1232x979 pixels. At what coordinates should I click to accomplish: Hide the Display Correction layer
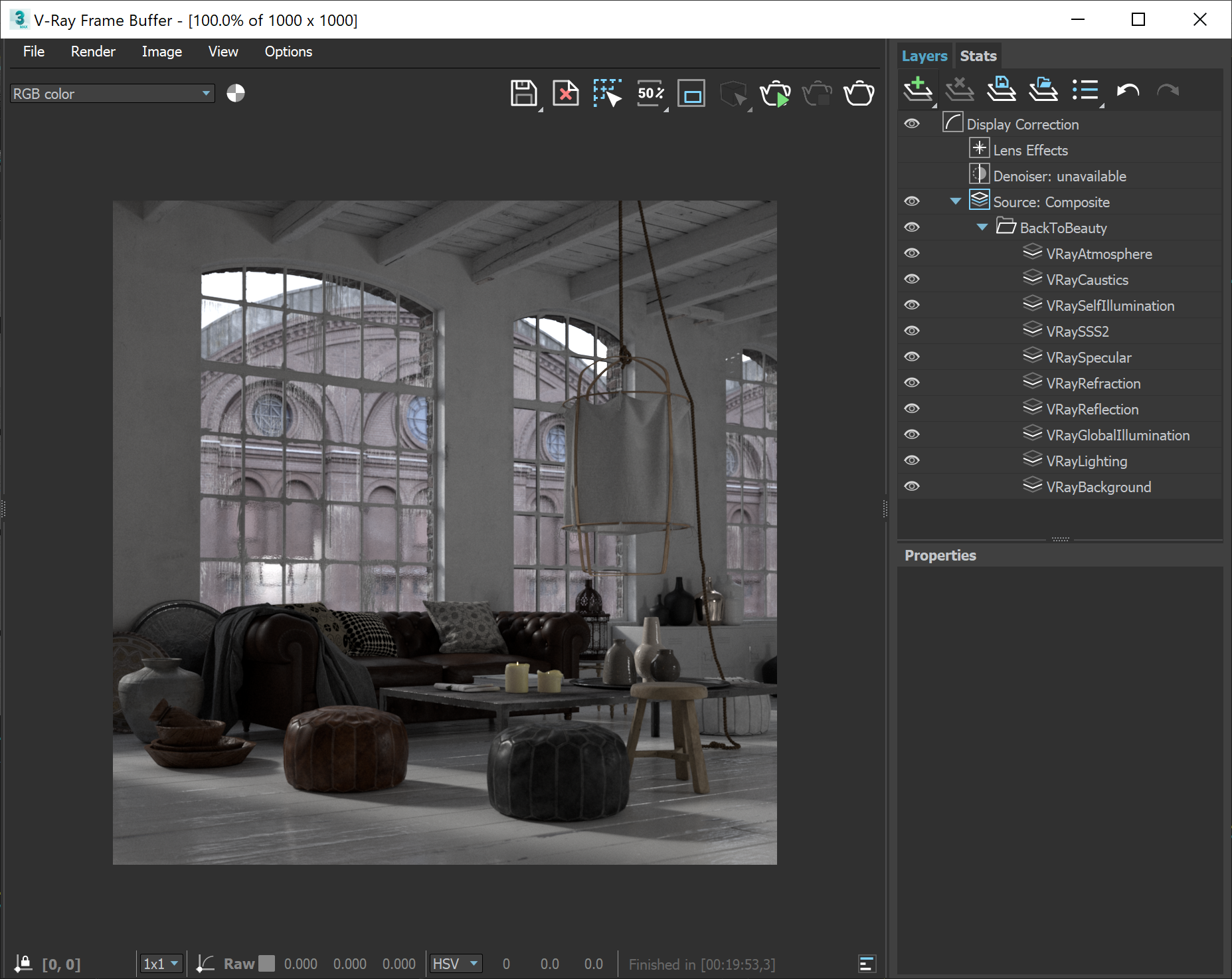[912, 123]
